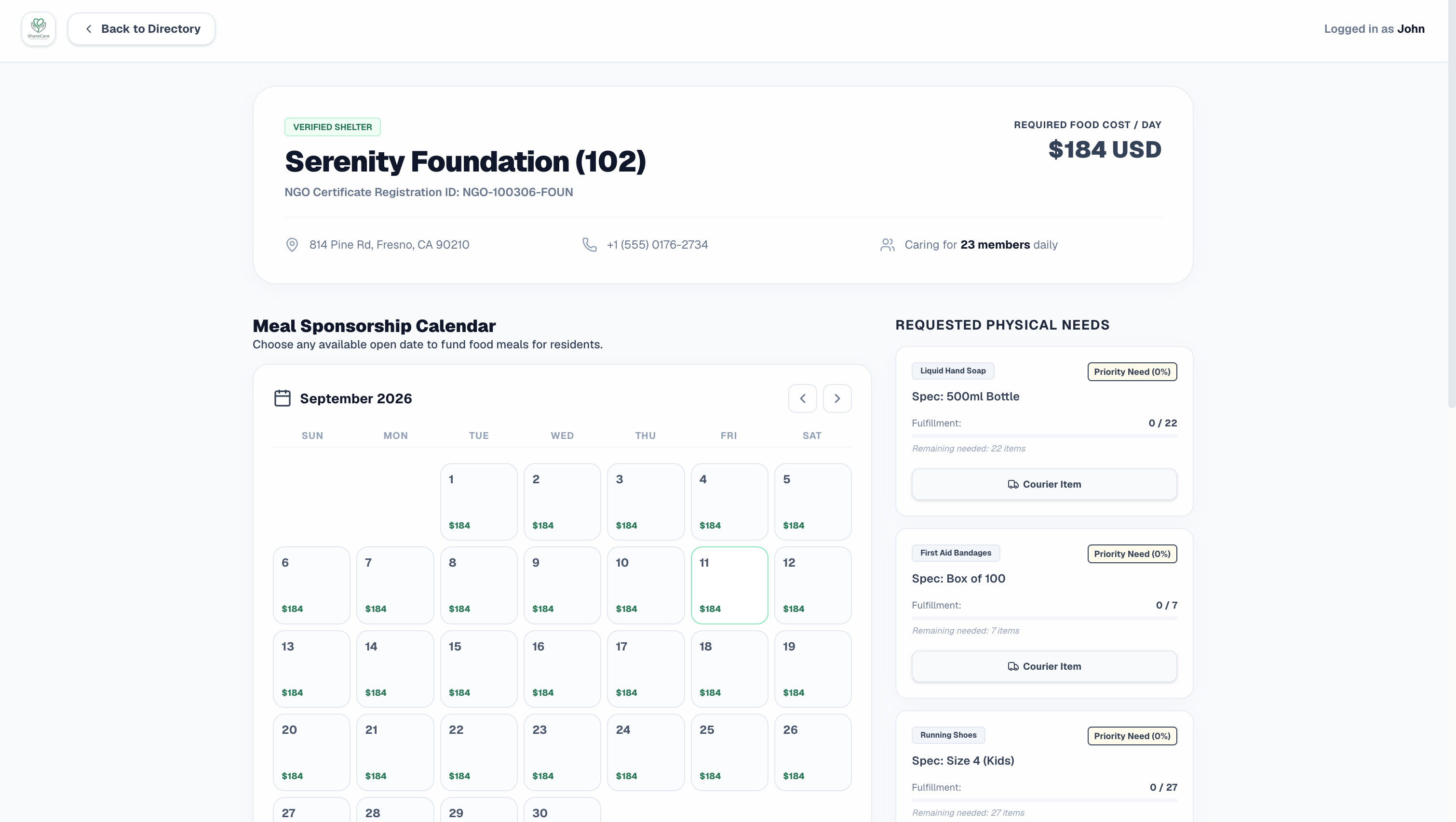This screenshot has height=822, width=1456.
Task: Click the NGO Certificate Registration ID text
Action: tap(429, 192)
